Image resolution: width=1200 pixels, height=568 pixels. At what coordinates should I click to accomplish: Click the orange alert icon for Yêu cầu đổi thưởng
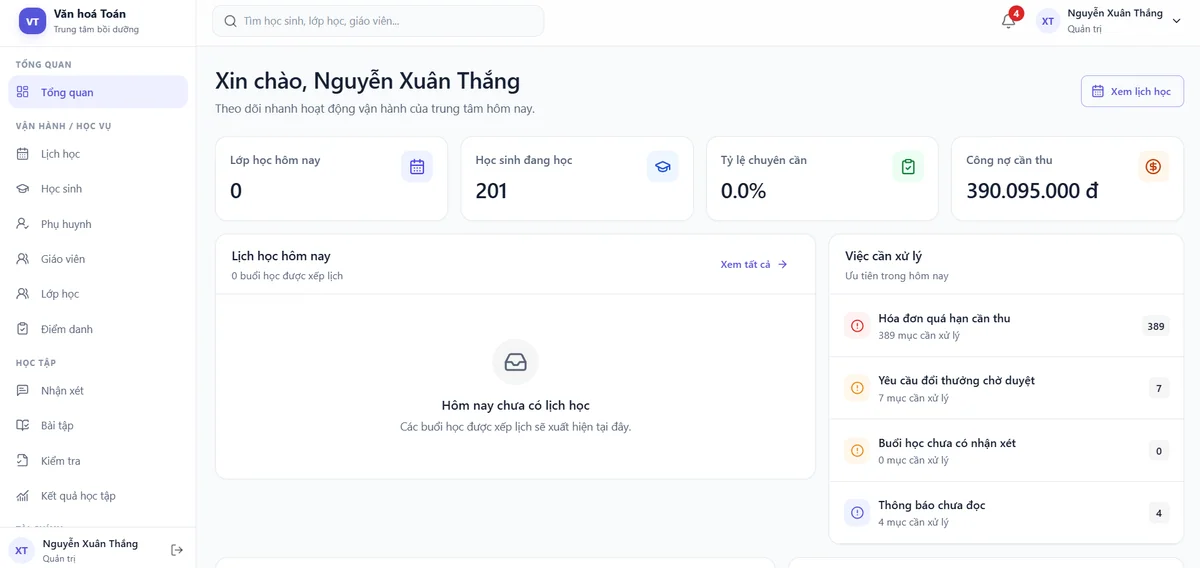coord(857,388)
